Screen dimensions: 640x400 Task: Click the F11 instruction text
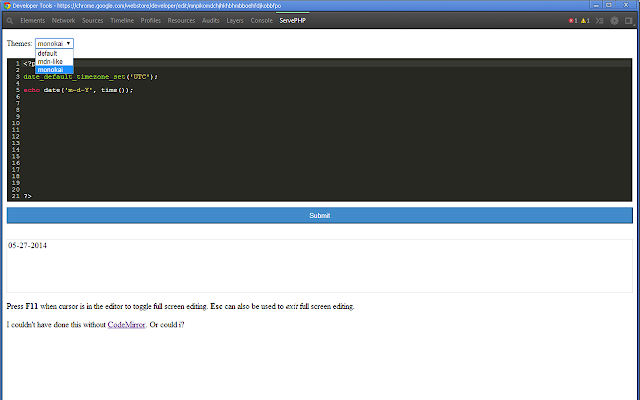click(180, 307)
